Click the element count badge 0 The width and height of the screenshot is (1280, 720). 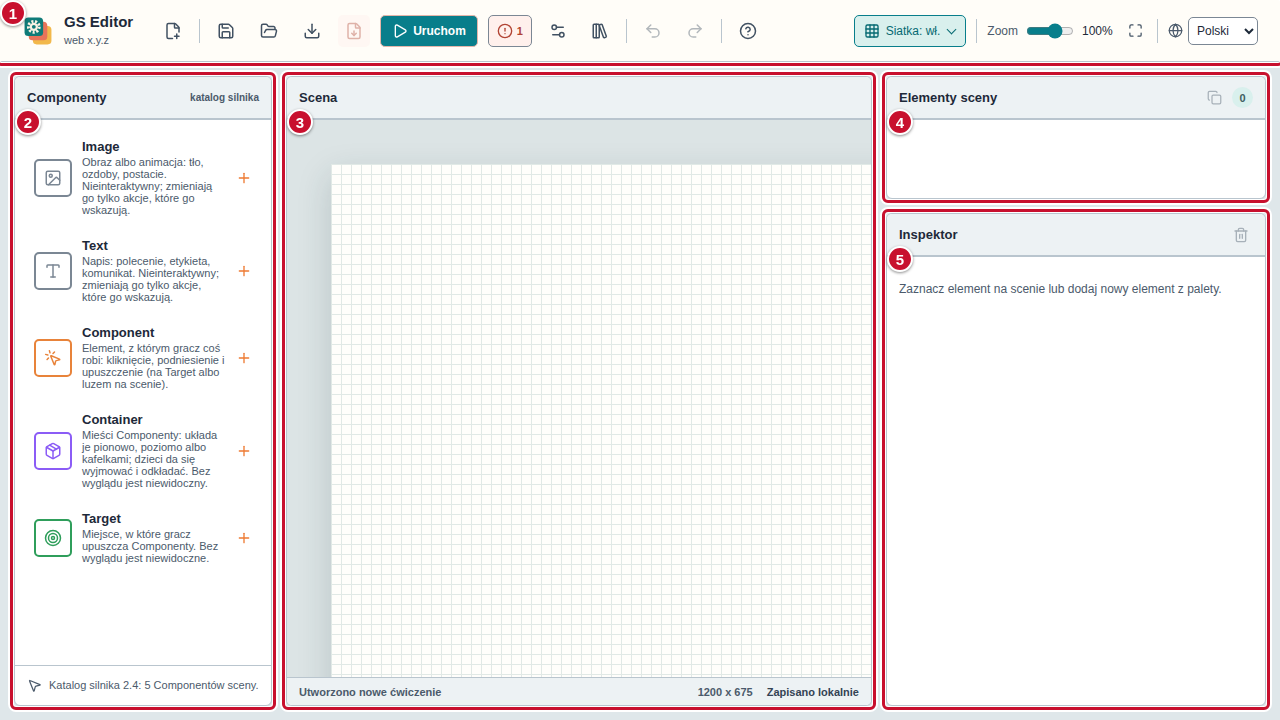click(1242, 98)
